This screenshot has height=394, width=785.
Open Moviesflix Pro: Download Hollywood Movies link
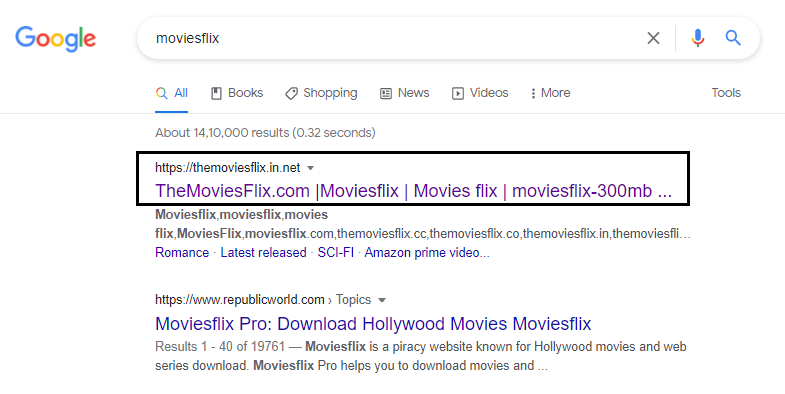point(373,324)
